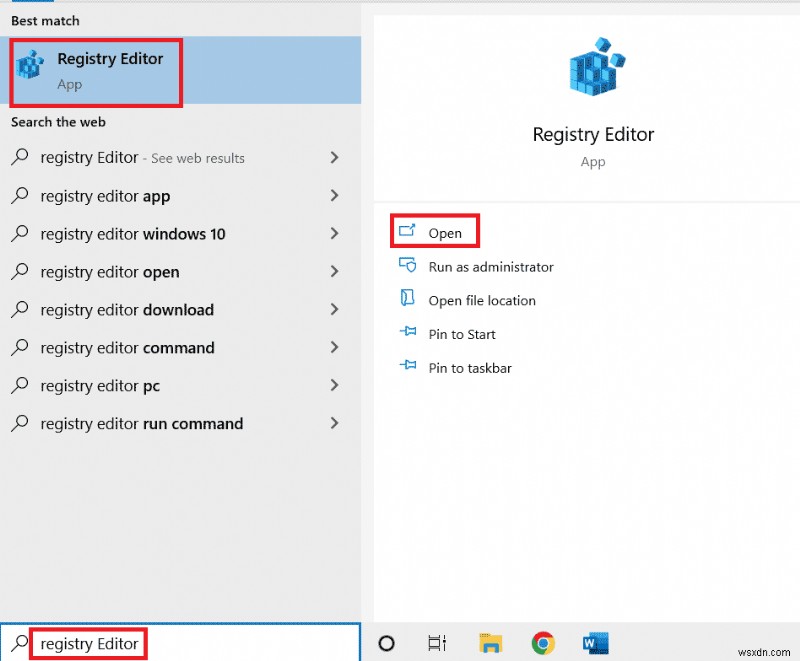Choose Open file location

482,300
